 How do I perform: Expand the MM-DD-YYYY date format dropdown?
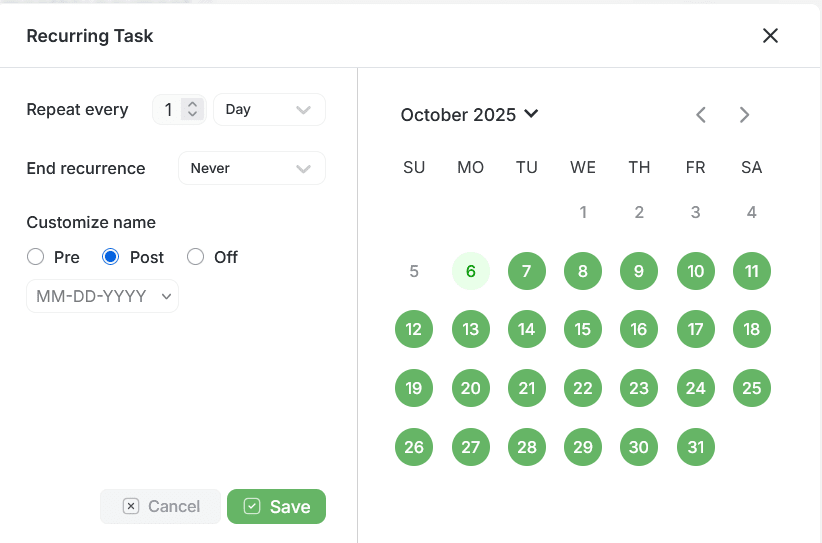tap(103, 296)
